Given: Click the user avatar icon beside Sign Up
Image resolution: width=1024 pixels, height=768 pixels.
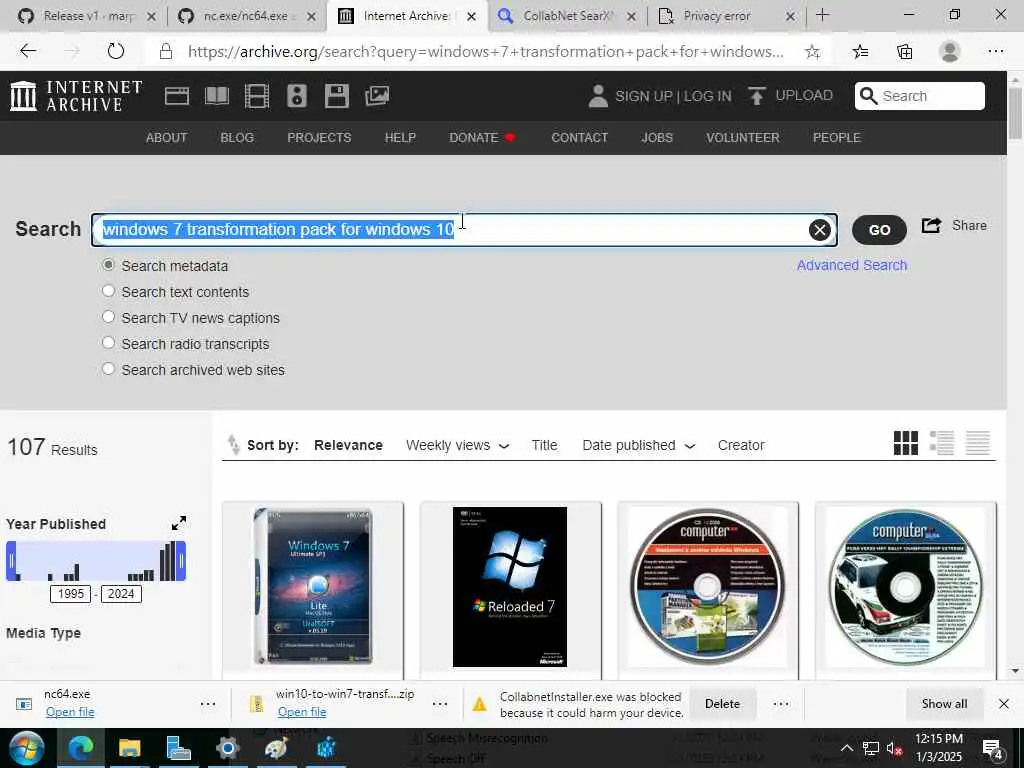Looking at the screenshot, I should [598, 96].
